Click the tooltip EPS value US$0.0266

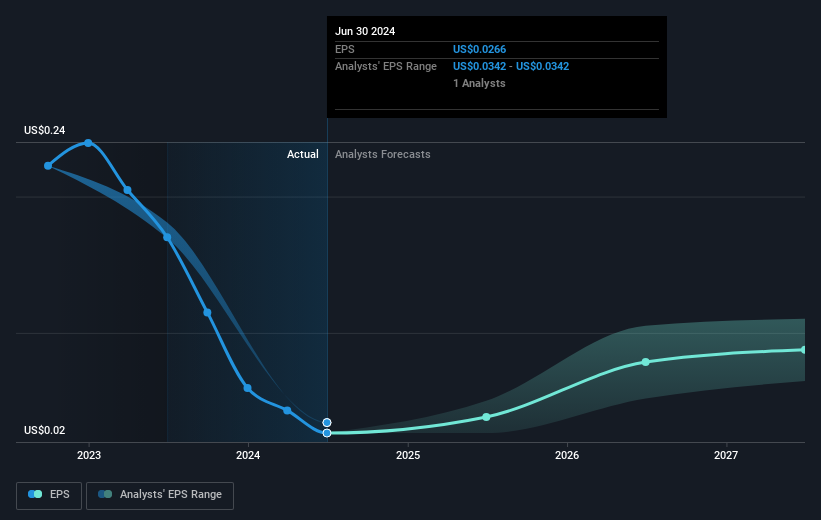(x=480, y=49)
